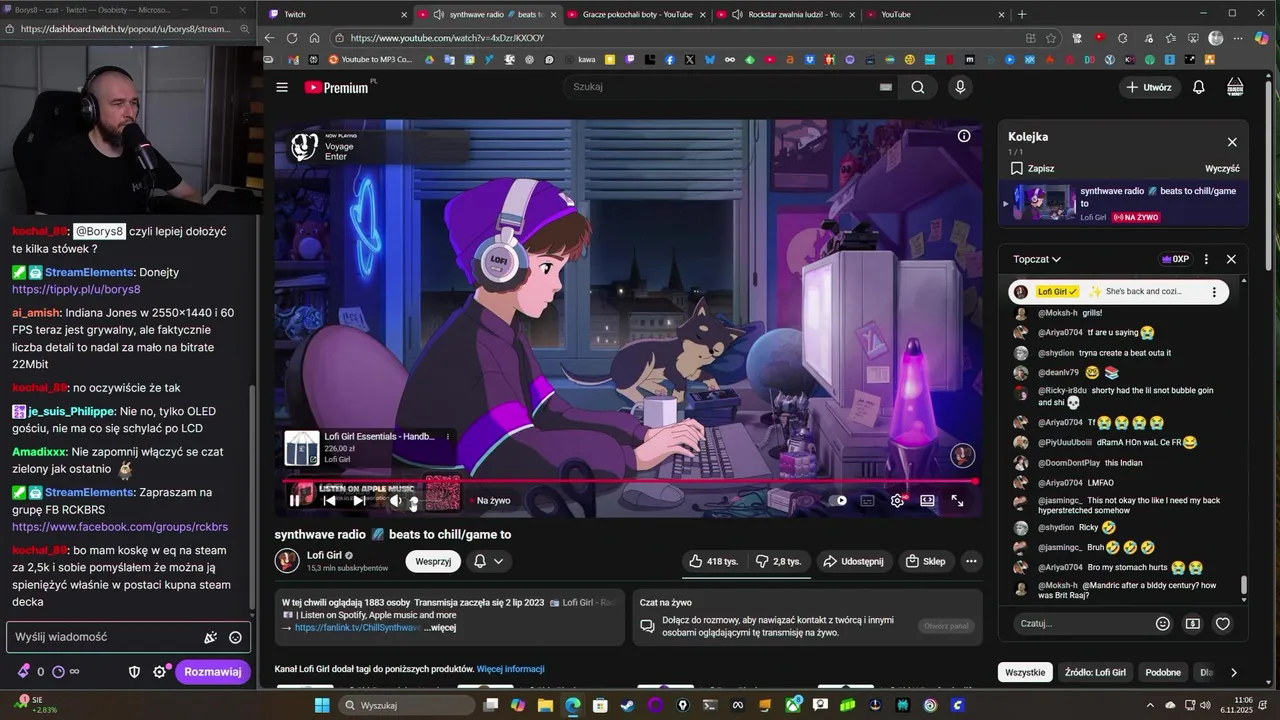Open player settings gear
Viewport: 1280px width, 720px height.
pos(897,501)
